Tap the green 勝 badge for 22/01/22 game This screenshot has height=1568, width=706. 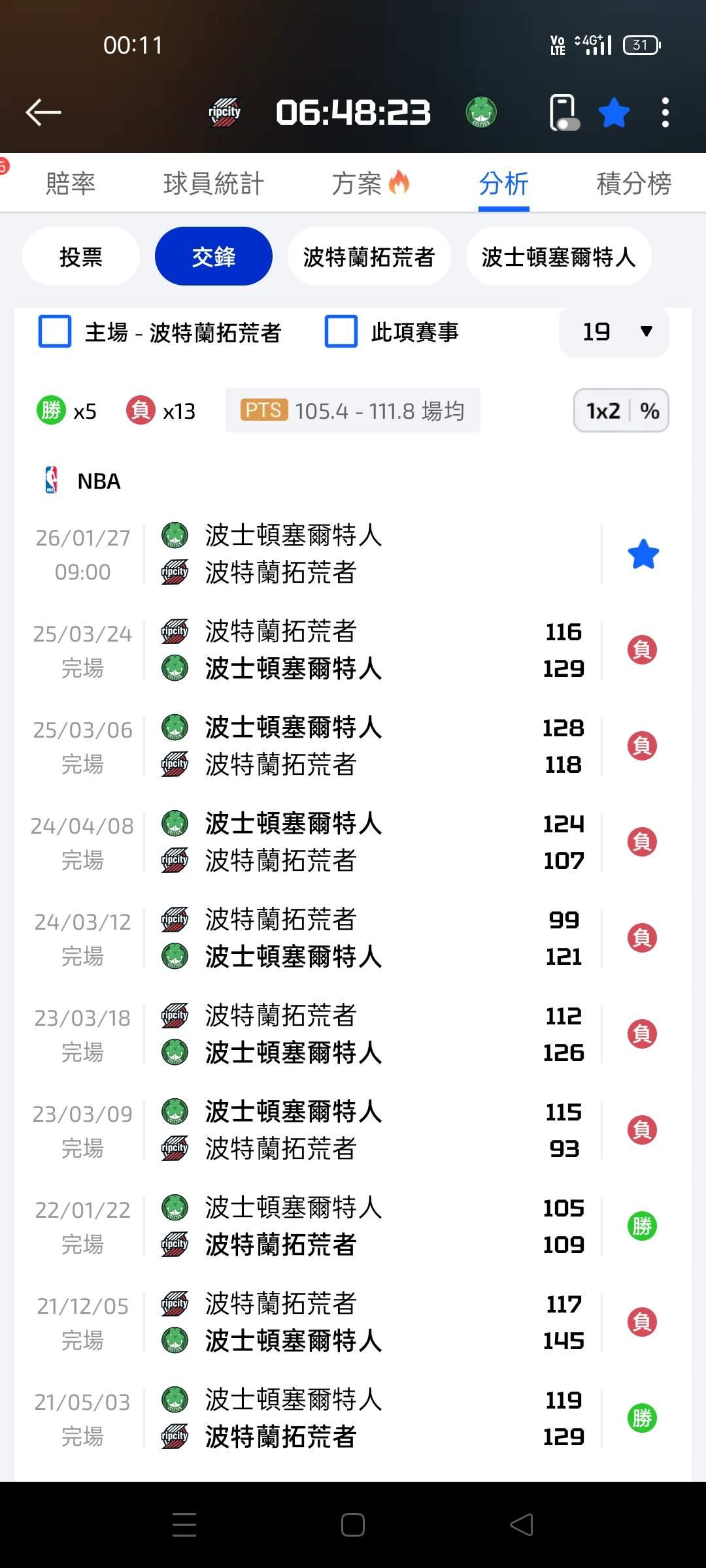(x=642, y=1226)
